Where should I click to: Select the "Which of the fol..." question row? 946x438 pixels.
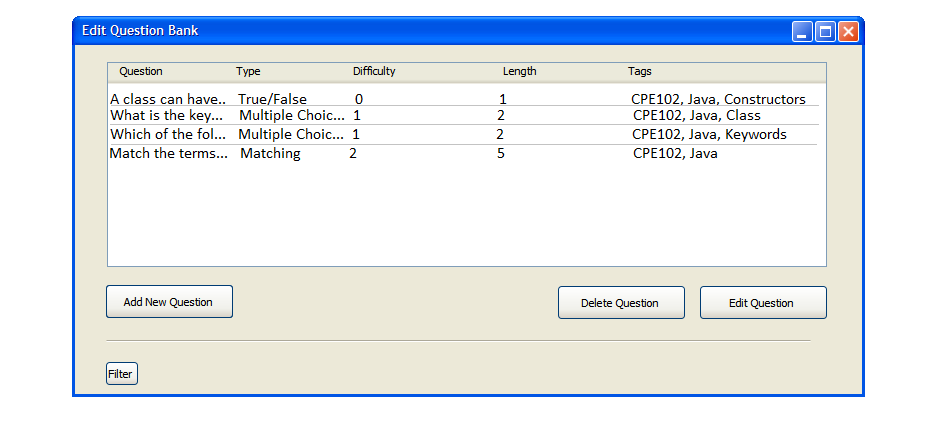tap(168, 135)
